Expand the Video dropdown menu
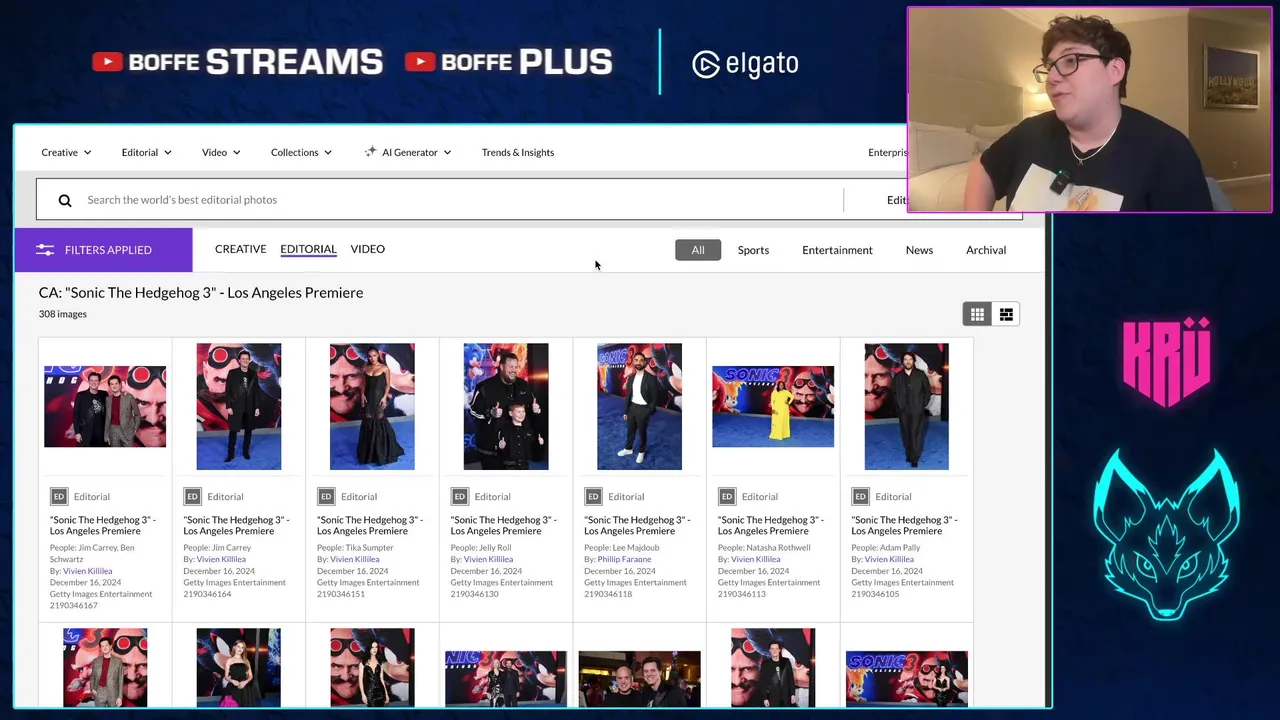This screenshot has width=1280, height=720. 221,152
